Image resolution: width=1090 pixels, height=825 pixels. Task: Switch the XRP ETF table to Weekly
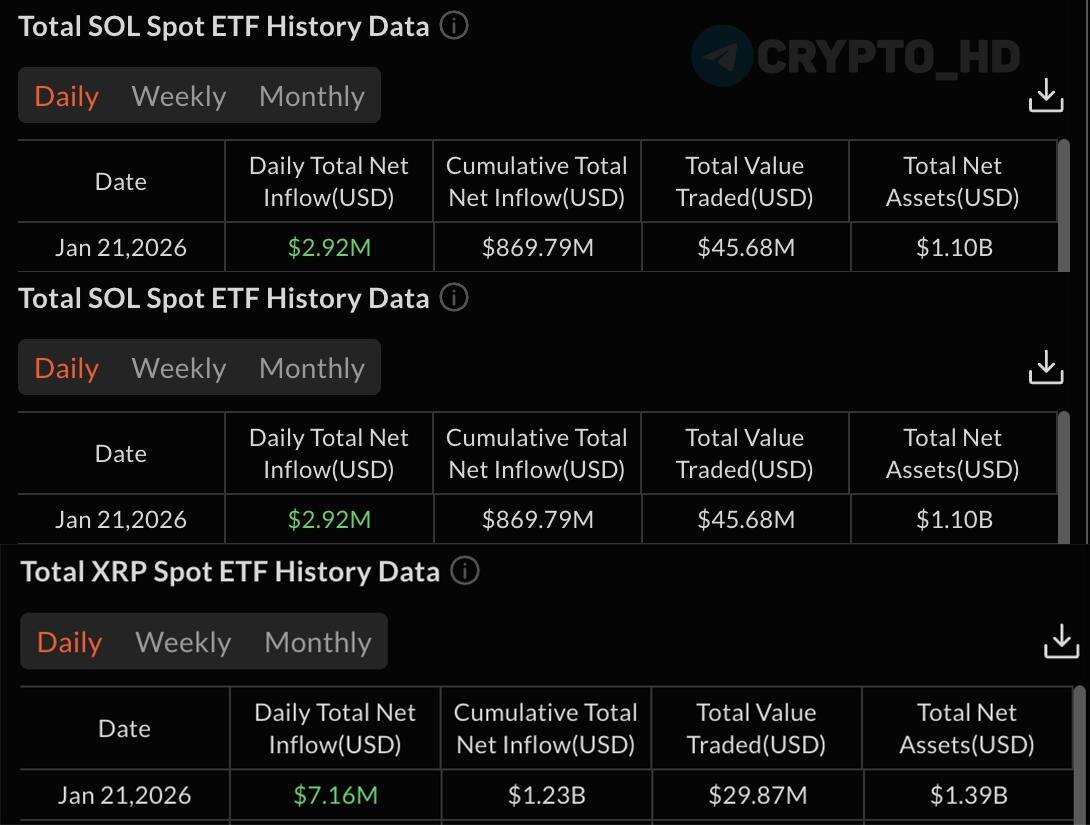click(183, 642)
